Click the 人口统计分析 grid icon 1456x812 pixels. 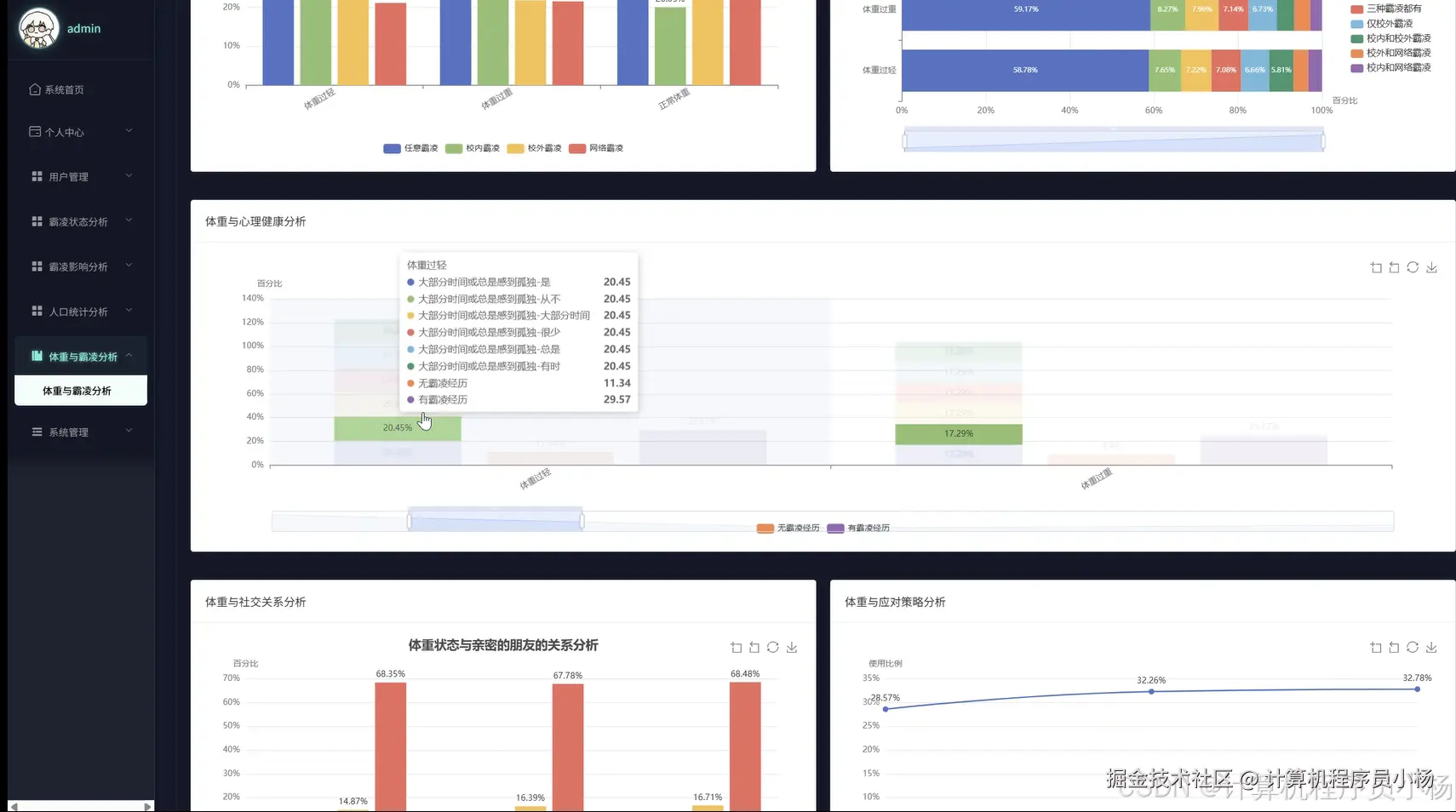pos(37,312)
